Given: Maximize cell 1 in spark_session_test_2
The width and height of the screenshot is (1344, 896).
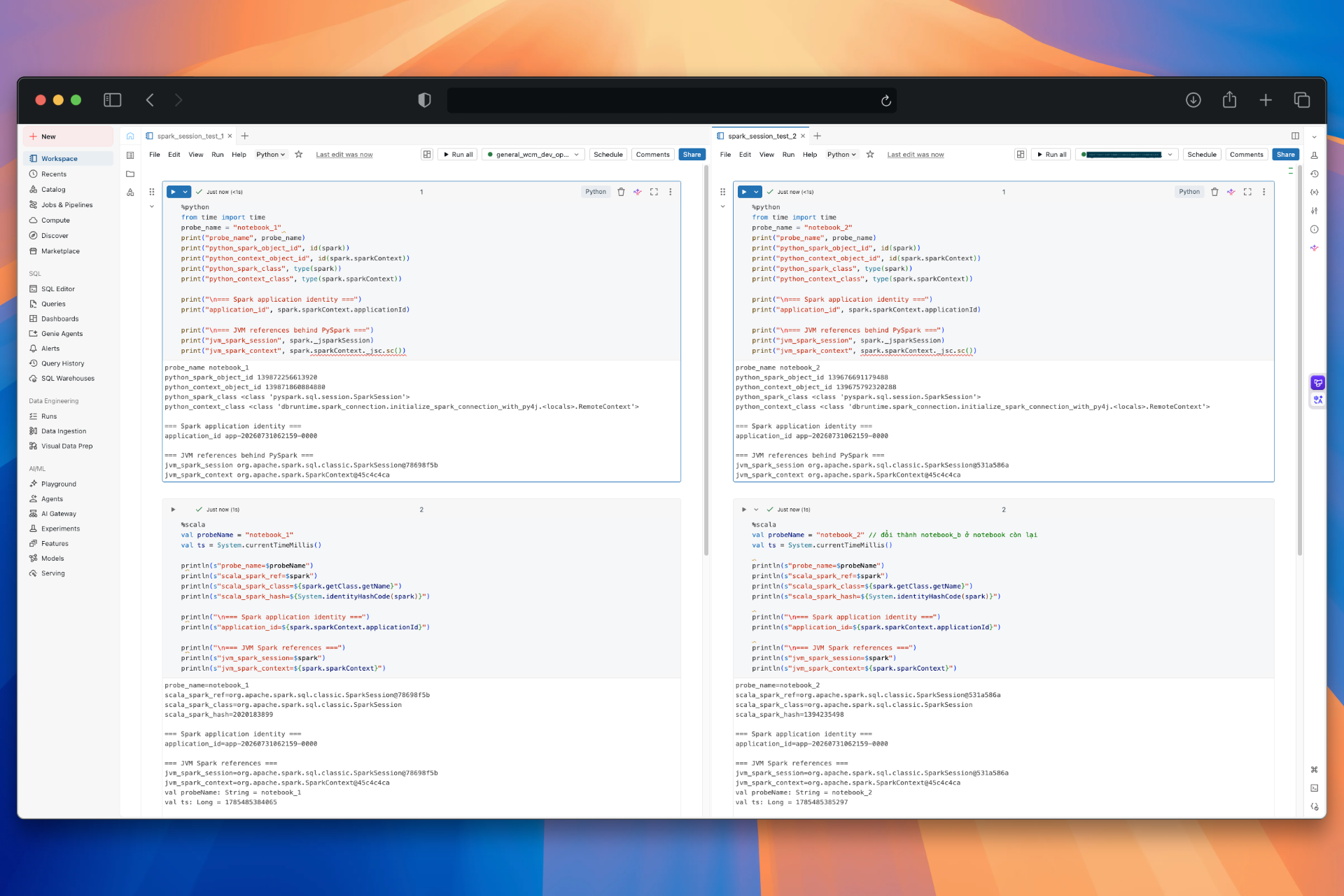Looking at the screenshot, I should tap(1247, 192).
